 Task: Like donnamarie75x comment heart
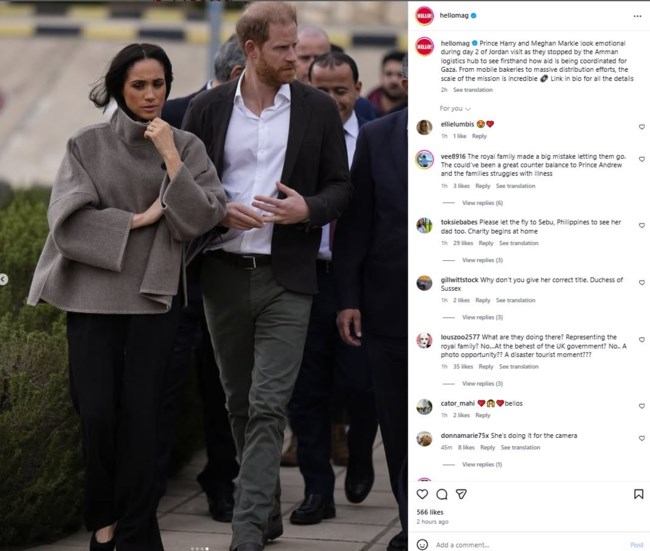point(642,438)
